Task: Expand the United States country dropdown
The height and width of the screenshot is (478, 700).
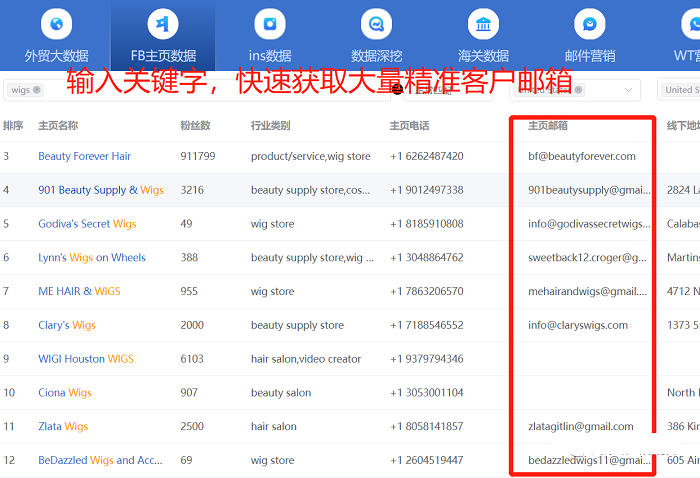Action: click(628, 90)
